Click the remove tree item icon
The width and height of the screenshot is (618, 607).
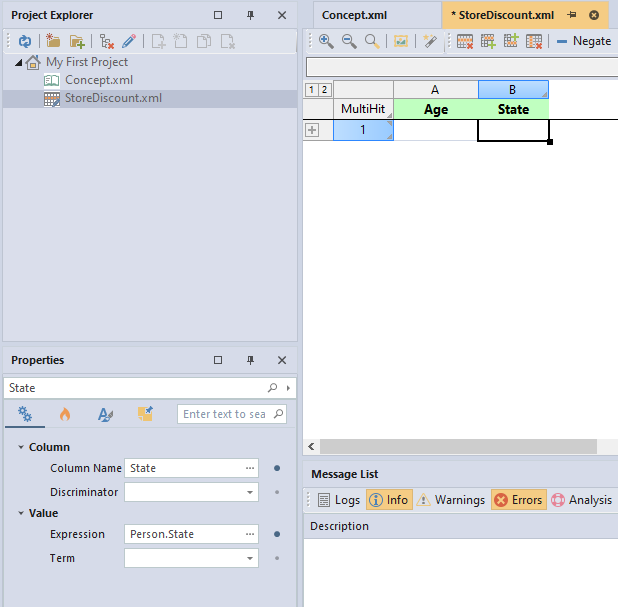tap(106, 41)
